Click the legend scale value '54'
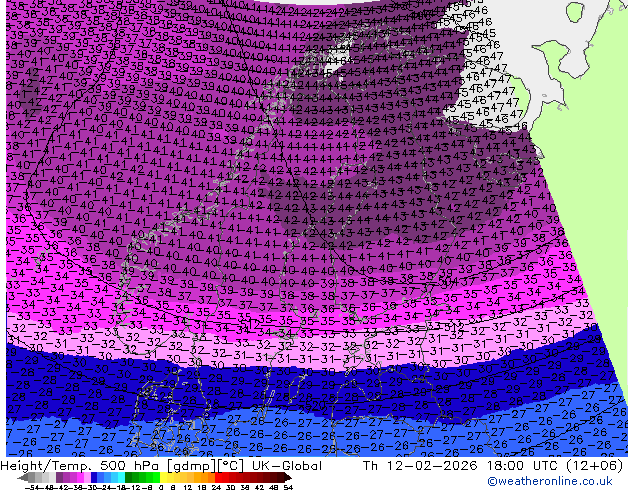 [x=288, y=488]
